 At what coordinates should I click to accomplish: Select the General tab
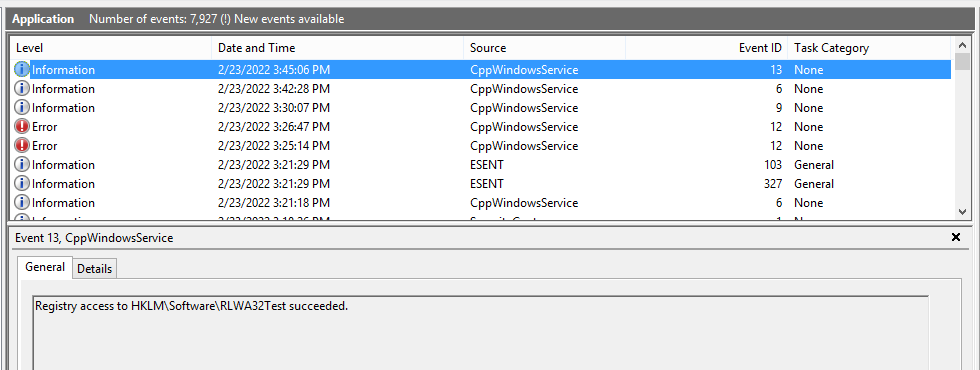44,267
